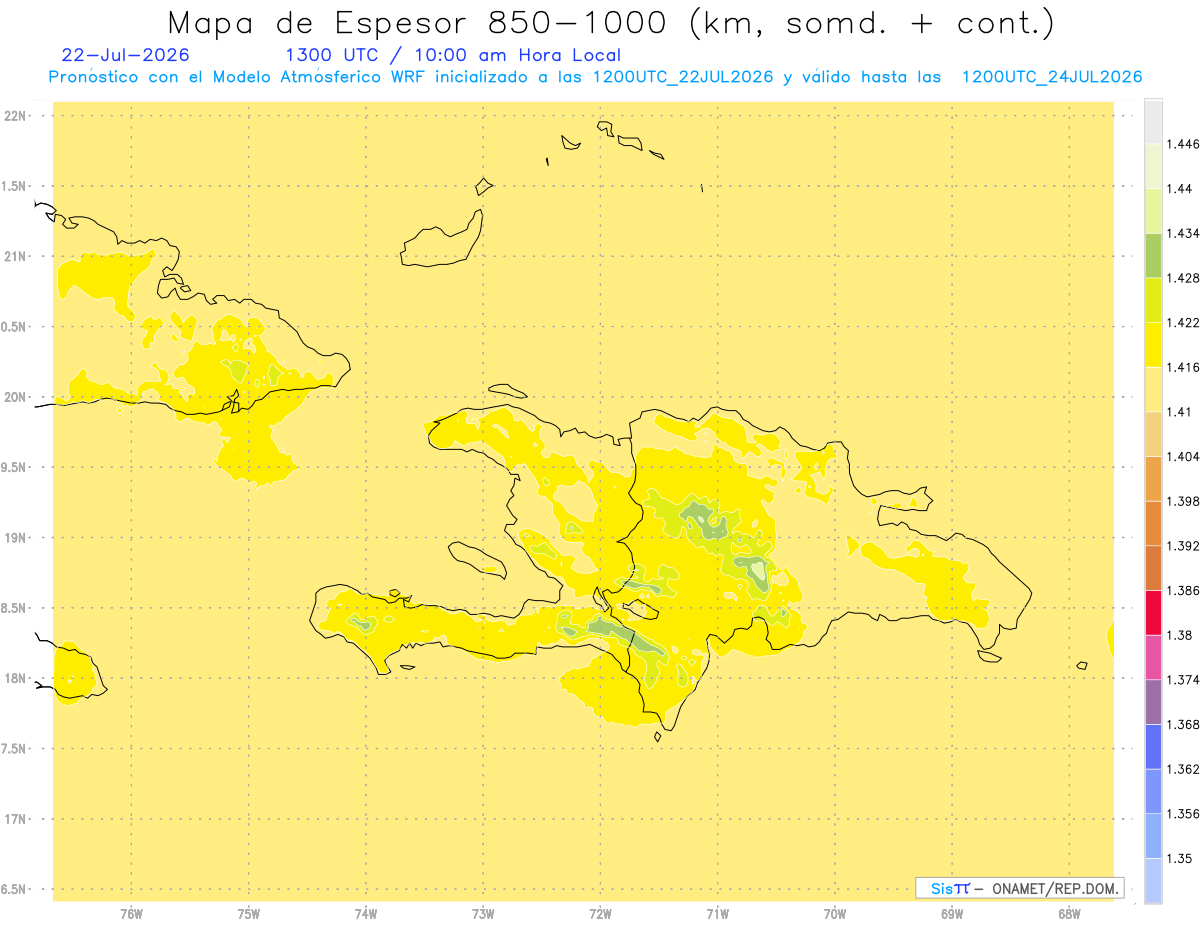Click the 71W longitude axis label

click(717, 913)
